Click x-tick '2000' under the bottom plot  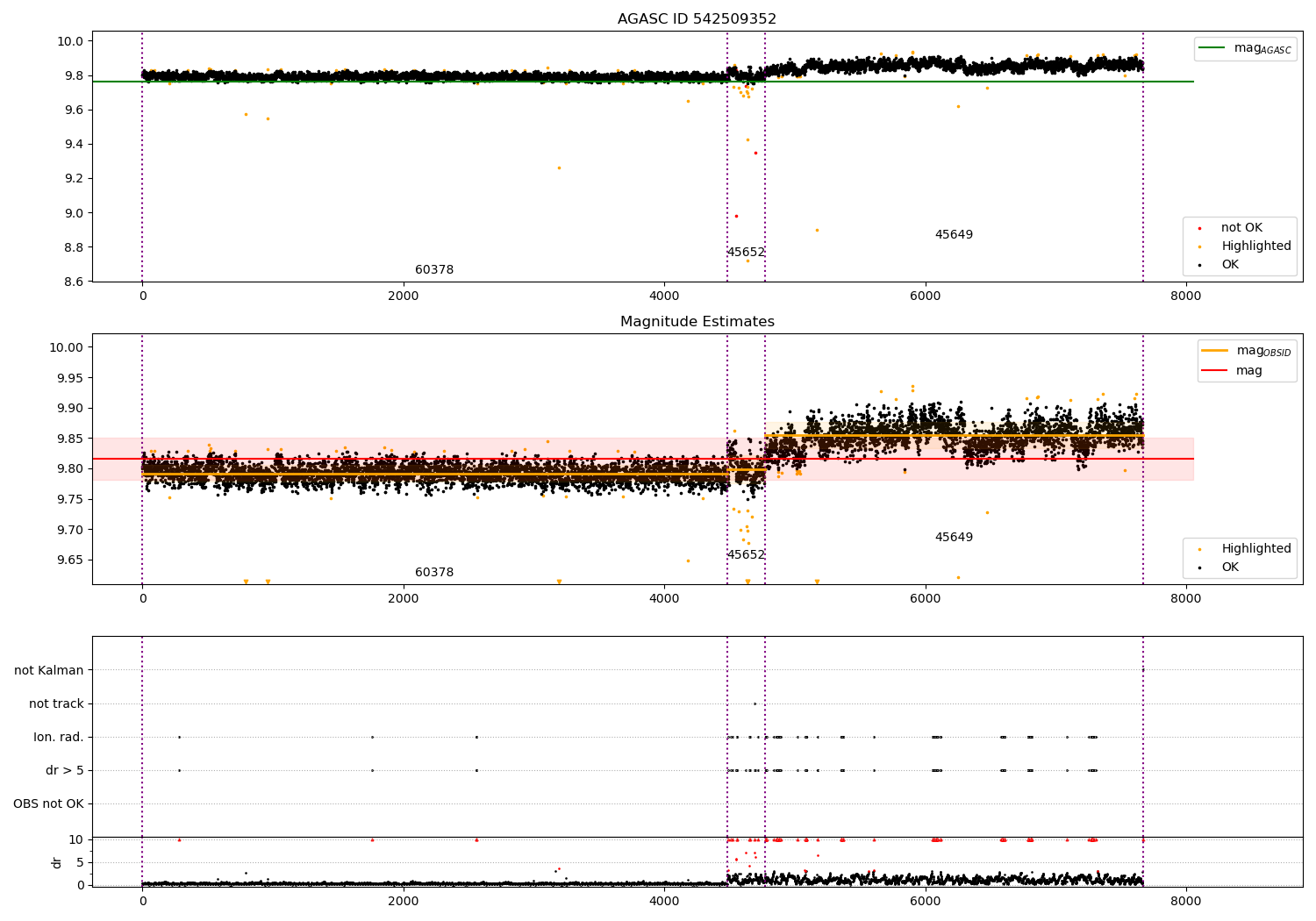point(404,902)
